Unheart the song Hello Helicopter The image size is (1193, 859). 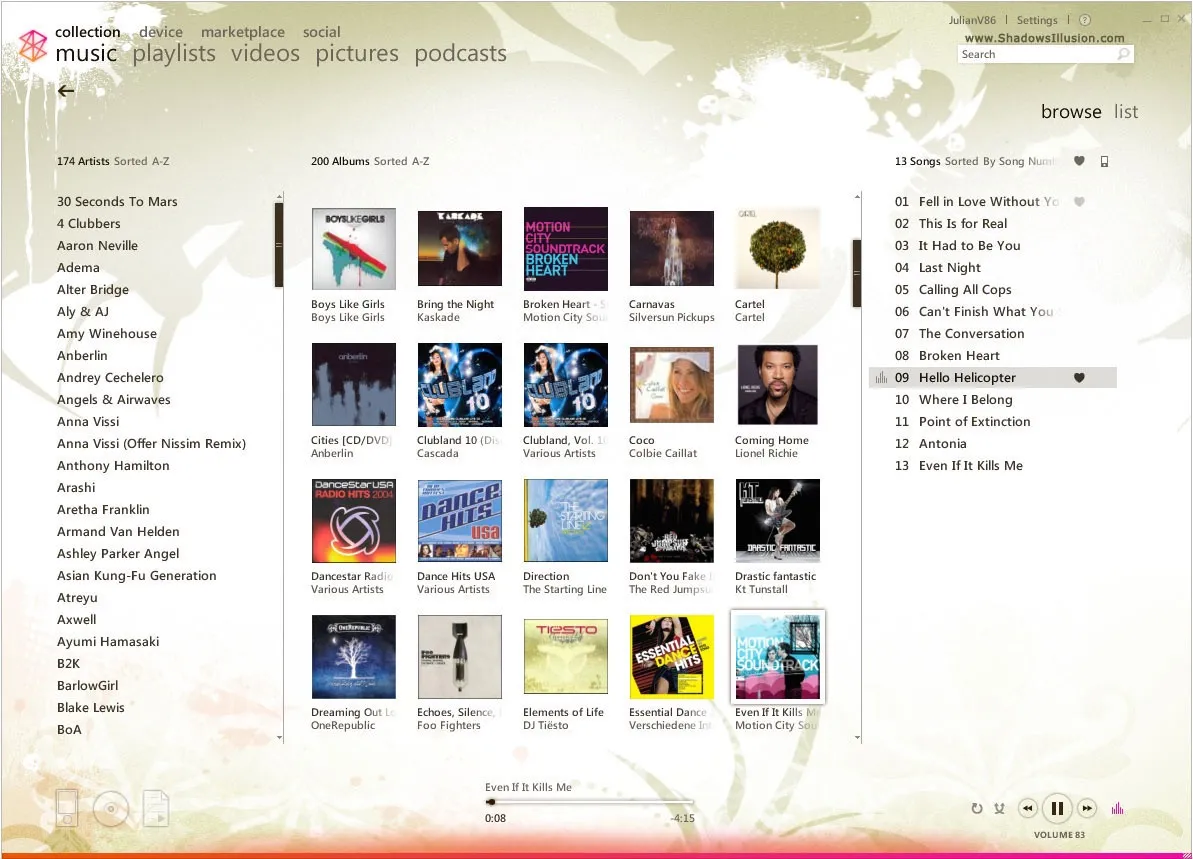(x=1078, y=377)
